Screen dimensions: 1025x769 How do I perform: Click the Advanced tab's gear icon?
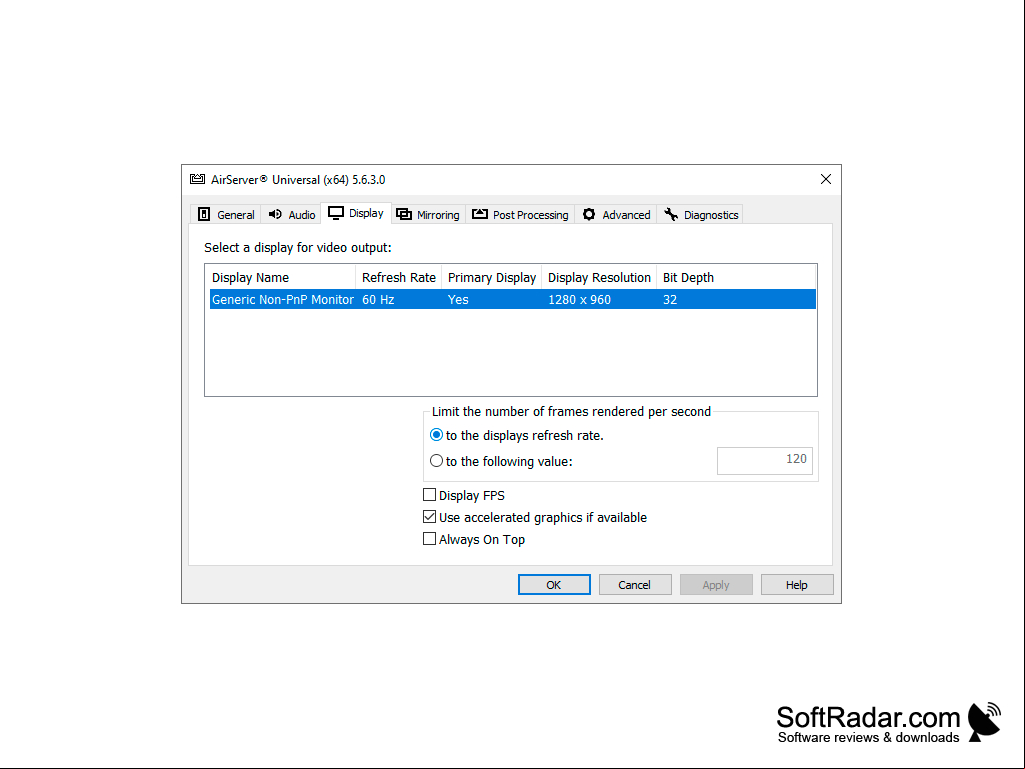[x=589, y=214]
